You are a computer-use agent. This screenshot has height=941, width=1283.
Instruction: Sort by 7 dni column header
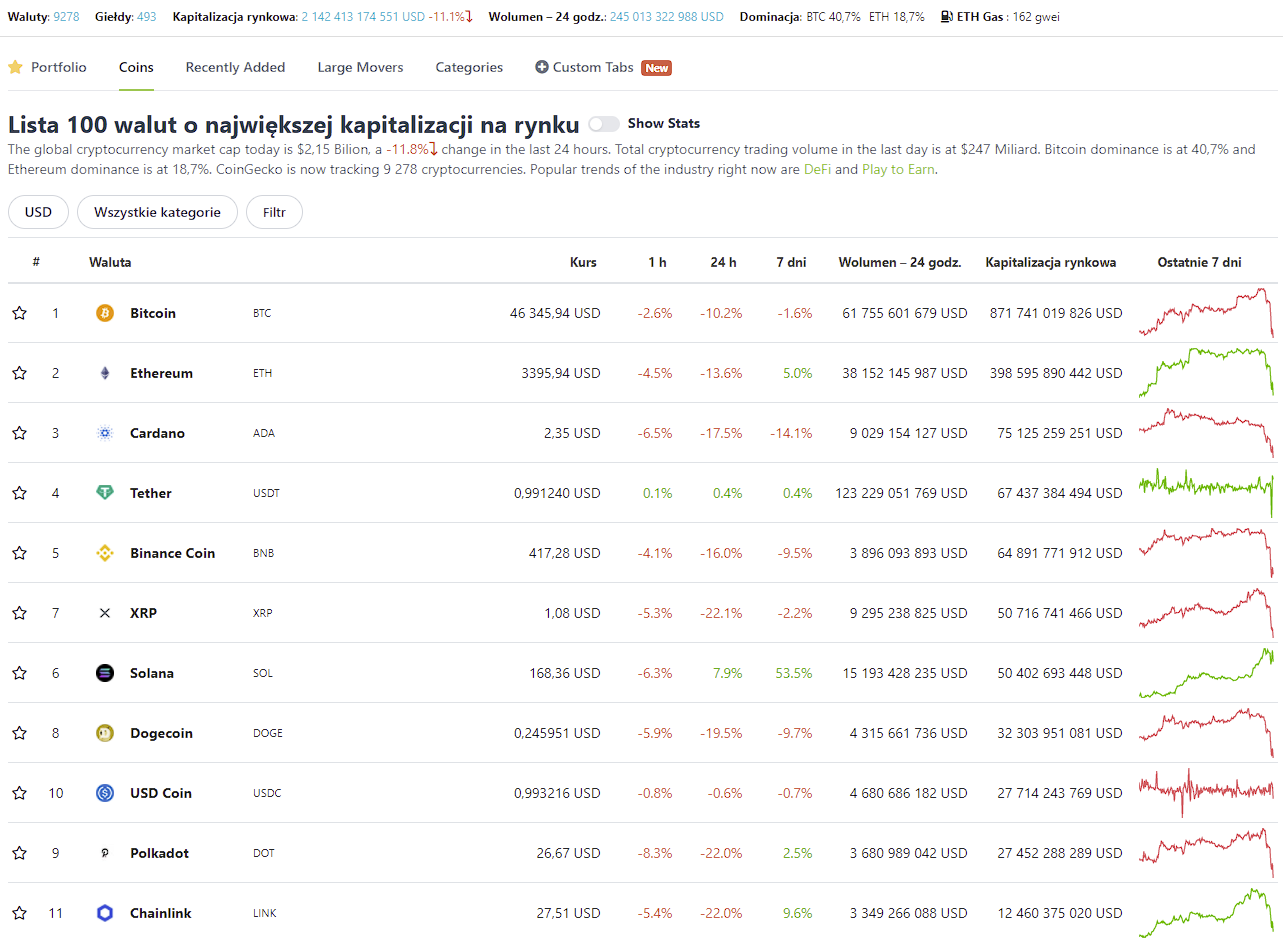point(791,263)
